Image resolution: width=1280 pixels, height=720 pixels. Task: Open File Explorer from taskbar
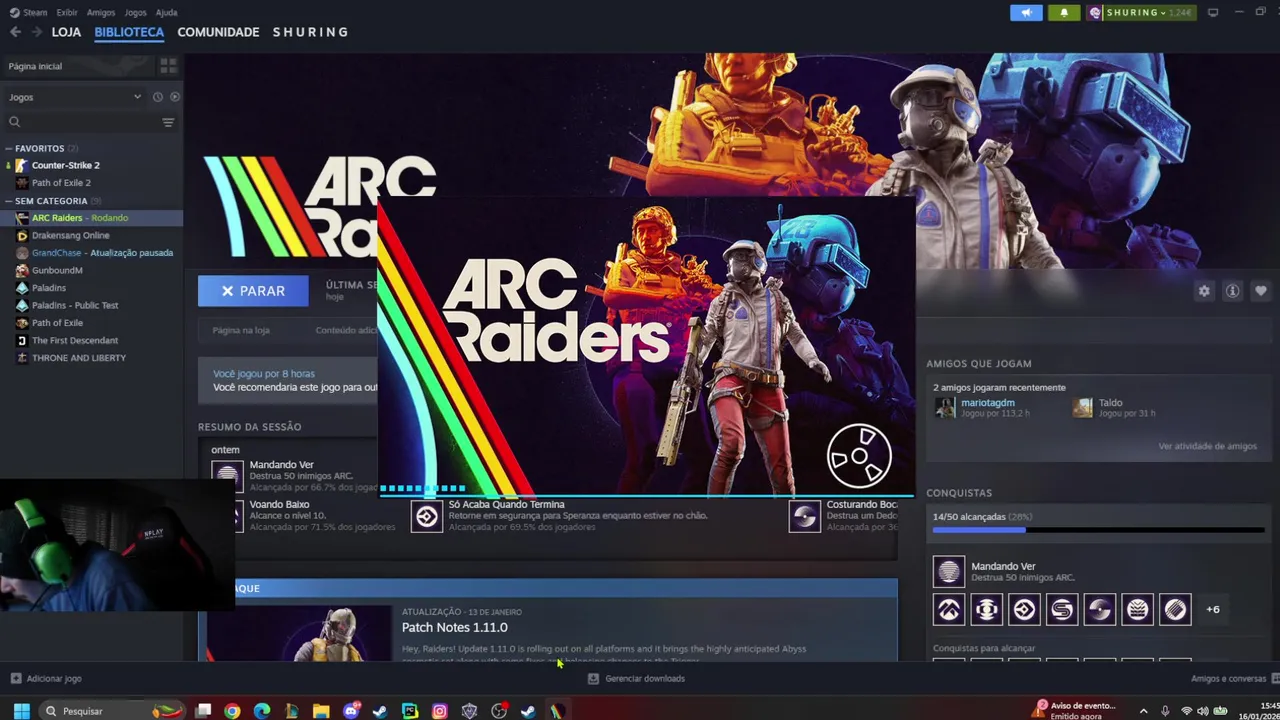(x=321, y=711)
